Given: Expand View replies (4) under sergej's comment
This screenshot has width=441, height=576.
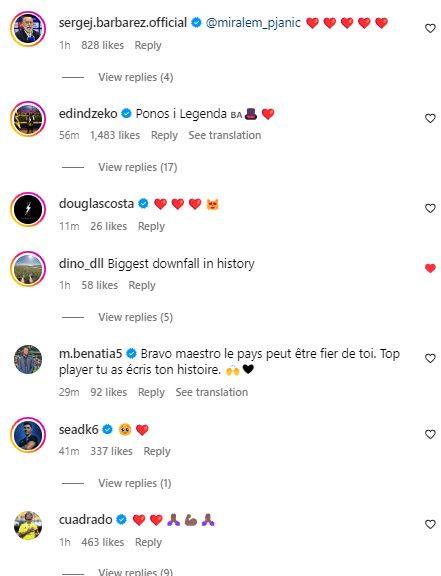Looking at the screenshot, I should point(136,77).
